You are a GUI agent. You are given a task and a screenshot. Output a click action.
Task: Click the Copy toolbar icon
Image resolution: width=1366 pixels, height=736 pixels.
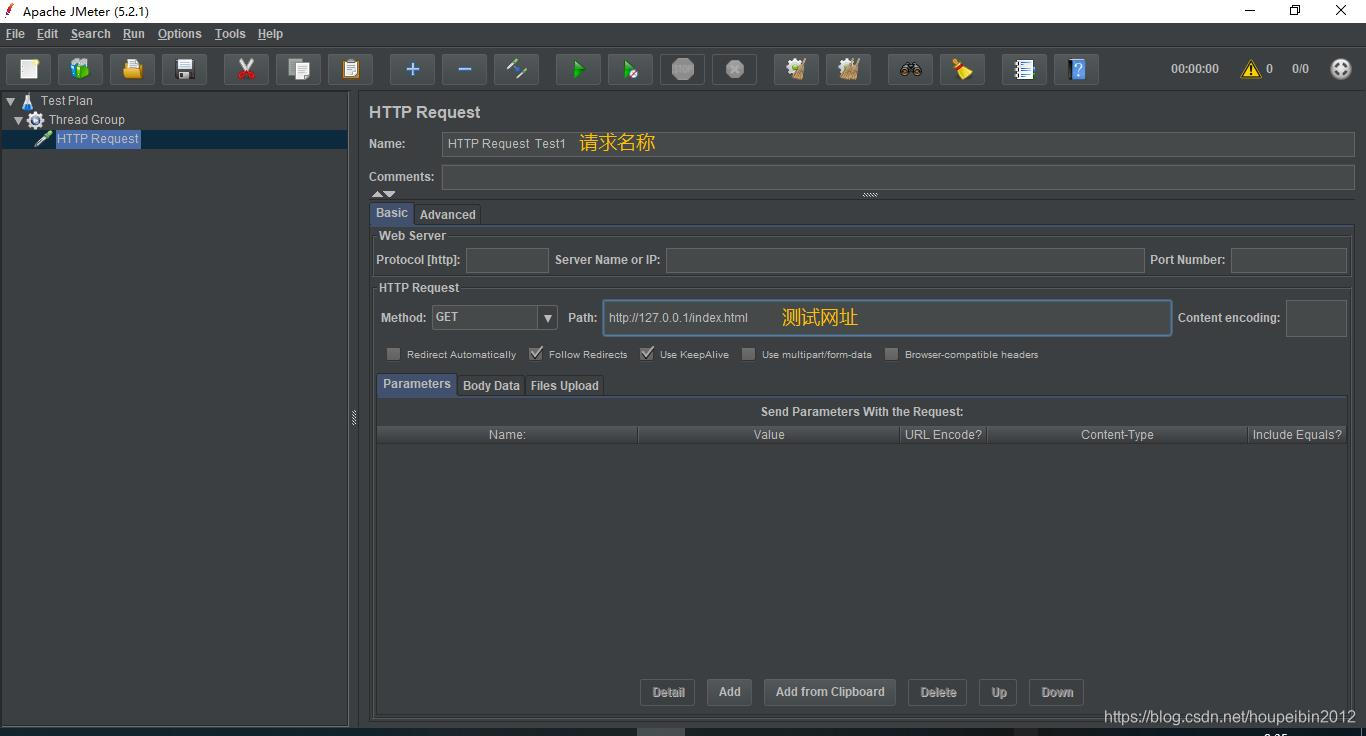tap(298, 69)
